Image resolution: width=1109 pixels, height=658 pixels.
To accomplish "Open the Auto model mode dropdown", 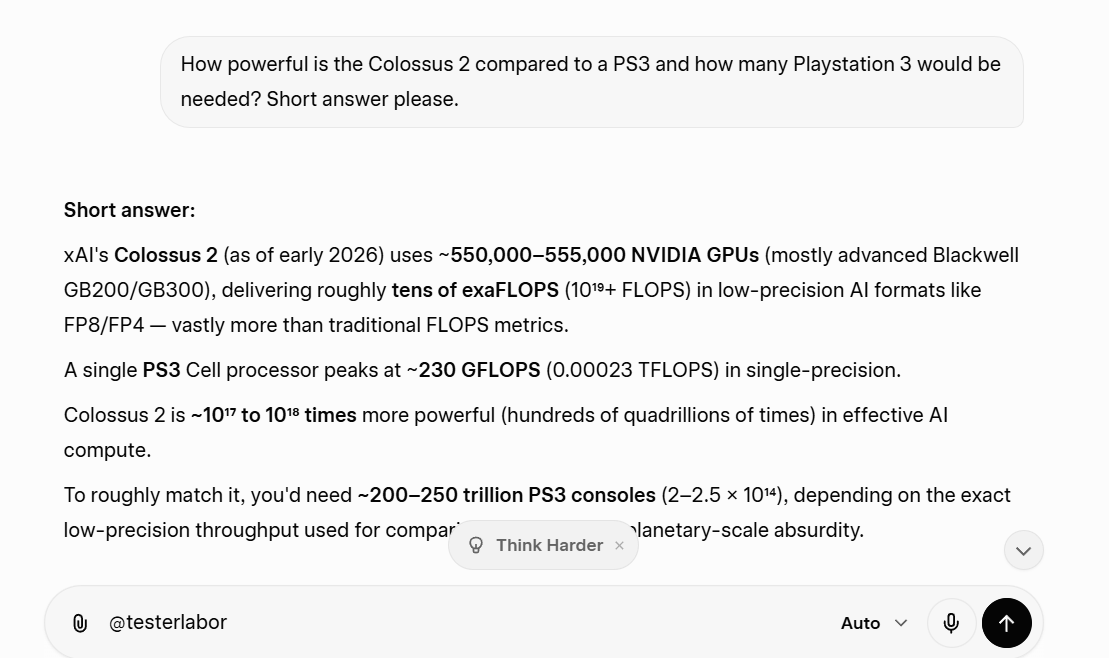I will (873, 623).
